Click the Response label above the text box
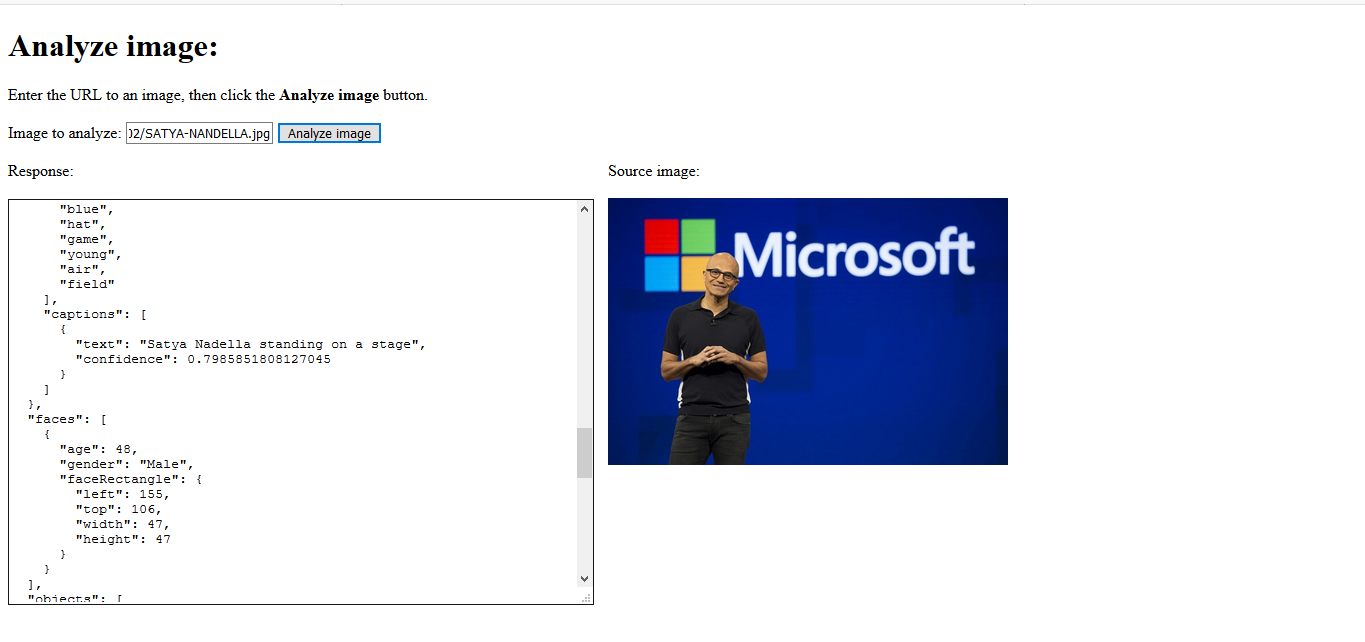The height and width of the screenshot is (642, 1365). tap(40, 170)
